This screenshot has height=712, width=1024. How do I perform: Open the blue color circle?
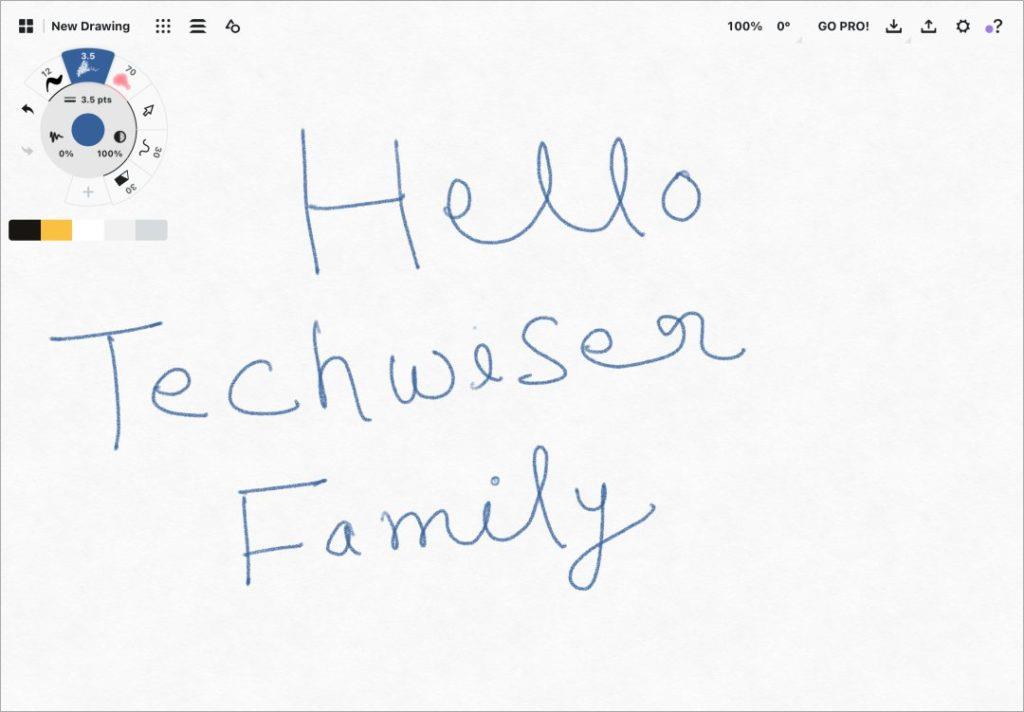88,130
